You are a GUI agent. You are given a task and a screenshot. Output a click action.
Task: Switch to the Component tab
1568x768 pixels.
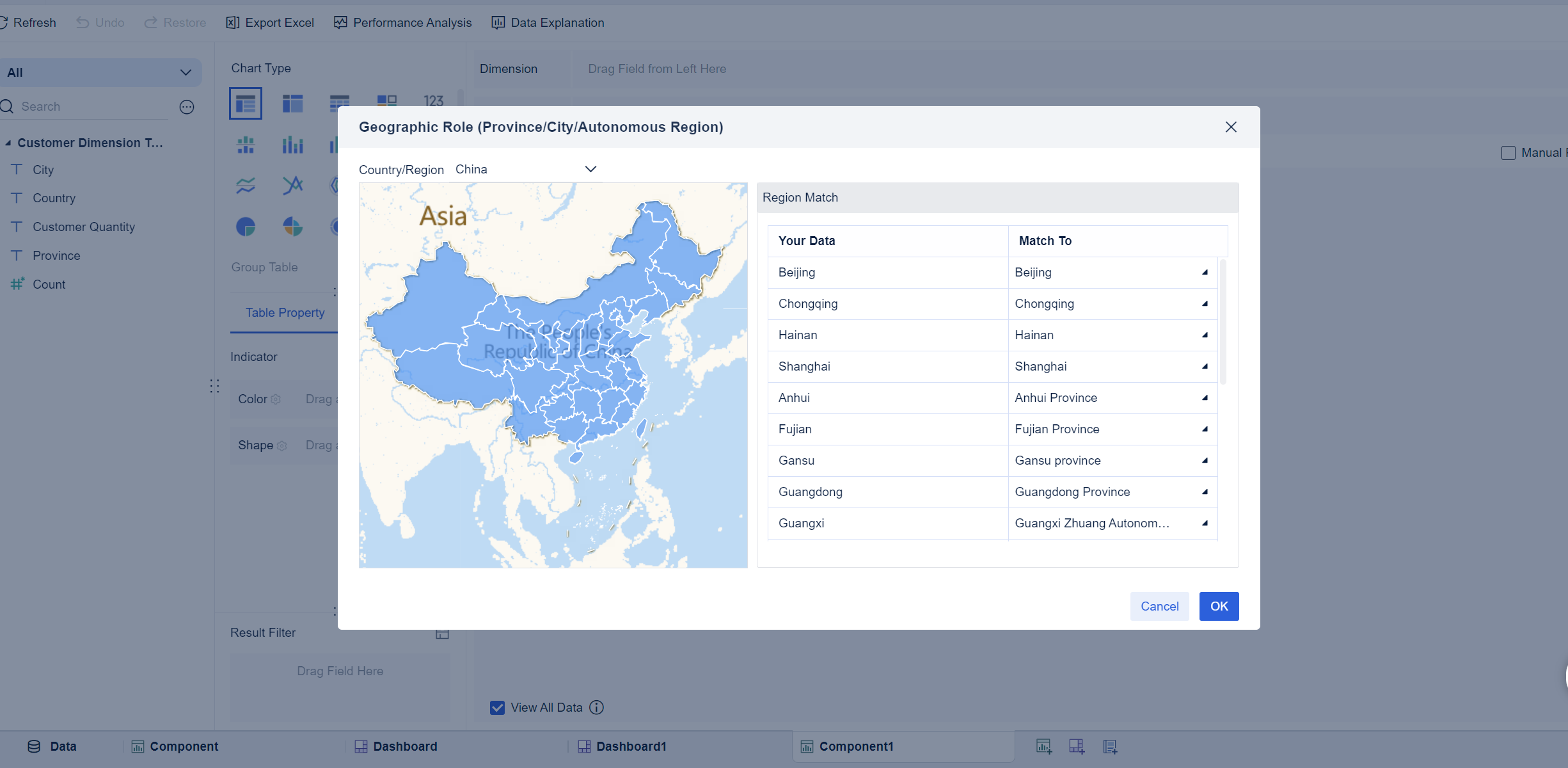coord(174,746)
